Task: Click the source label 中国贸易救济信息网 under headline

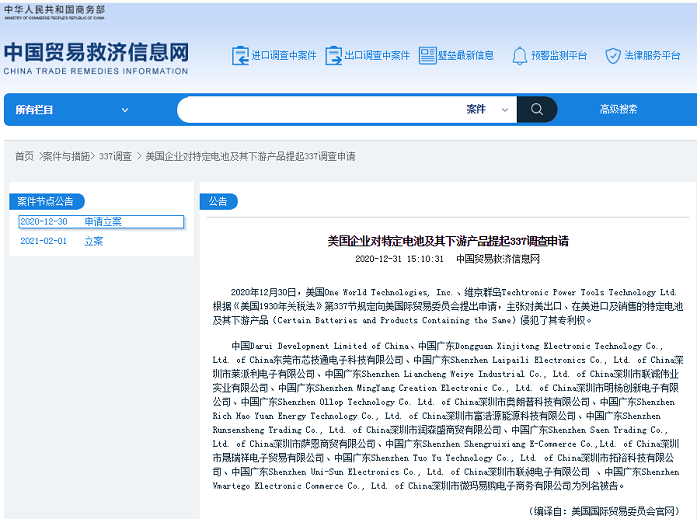Action: pyautogui.click(x=498, y=259)
